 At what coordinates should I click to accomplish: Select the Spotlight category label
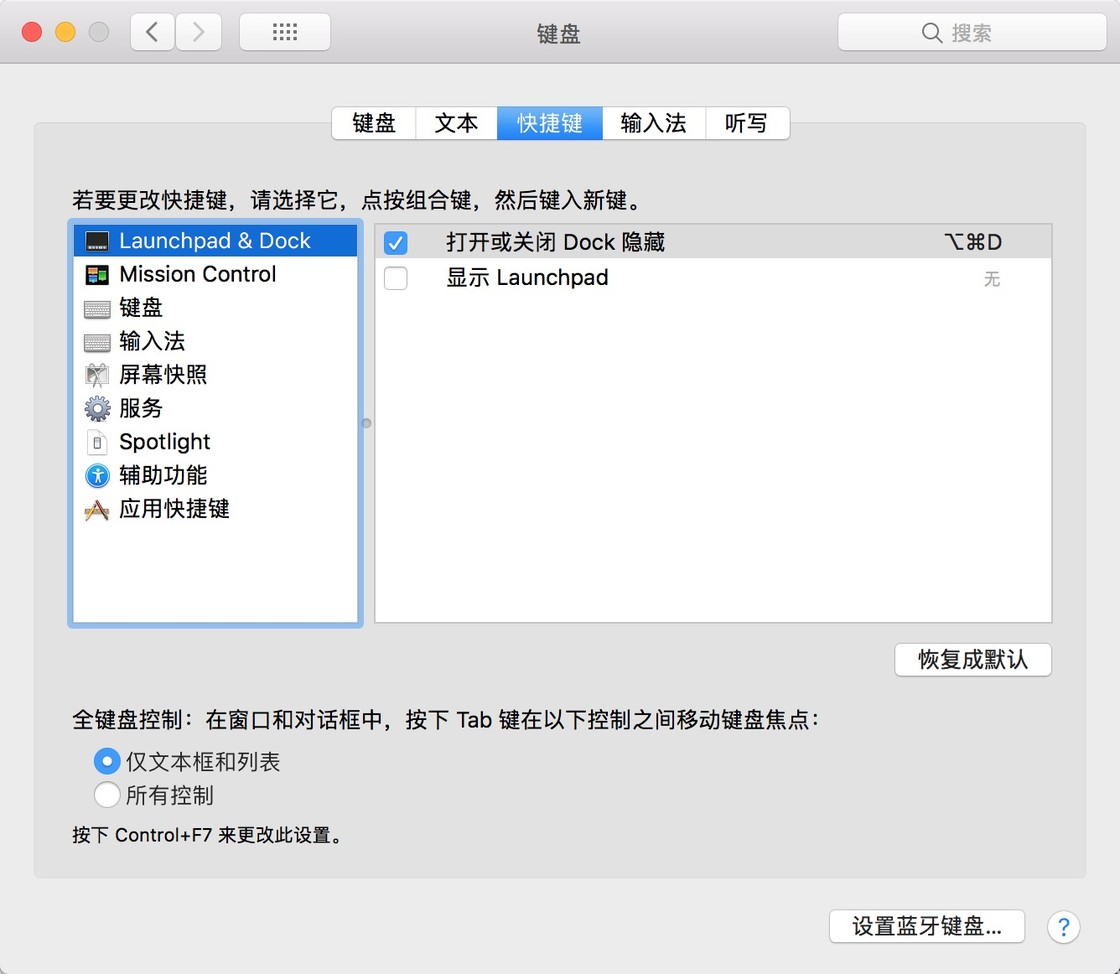coord(165,442)
